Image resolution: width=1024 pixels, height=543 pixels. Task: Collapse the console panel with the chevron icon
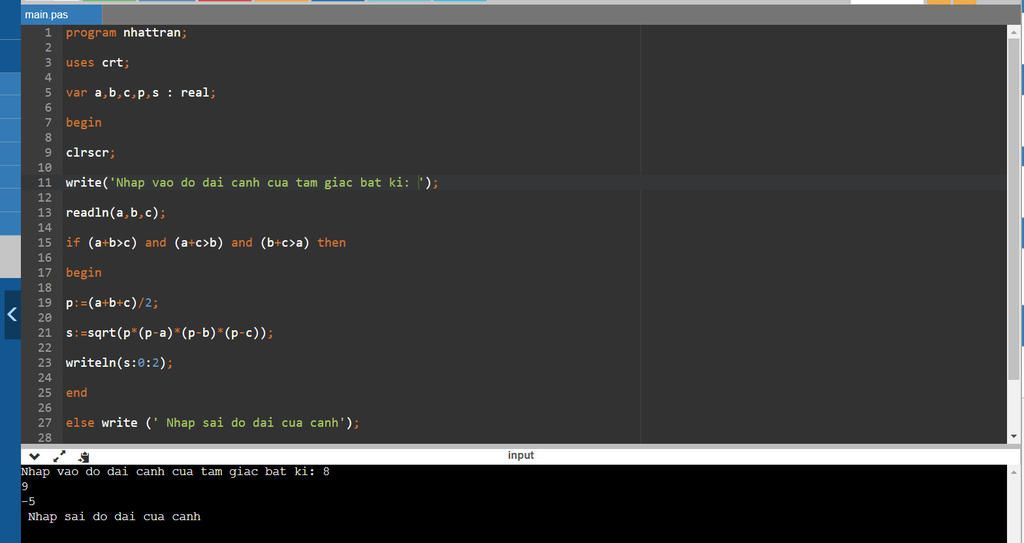[x=35, y=456]
